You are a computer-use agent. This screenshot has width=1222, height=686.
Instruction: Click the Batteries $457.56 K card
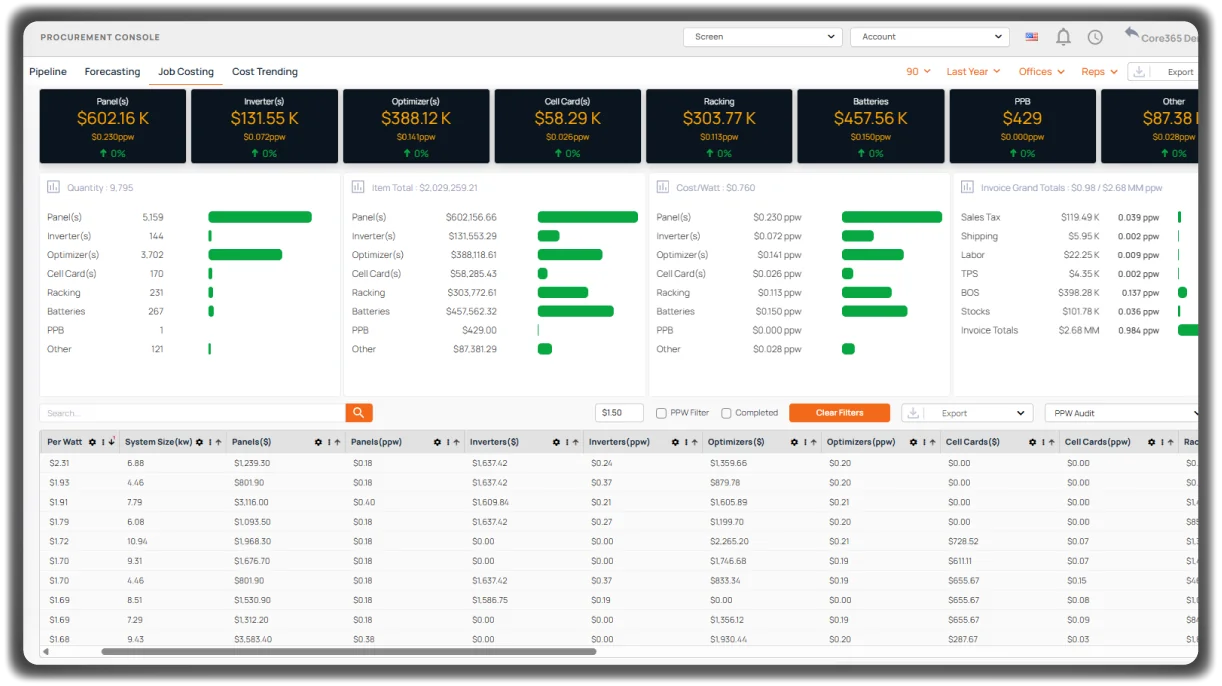871,126
